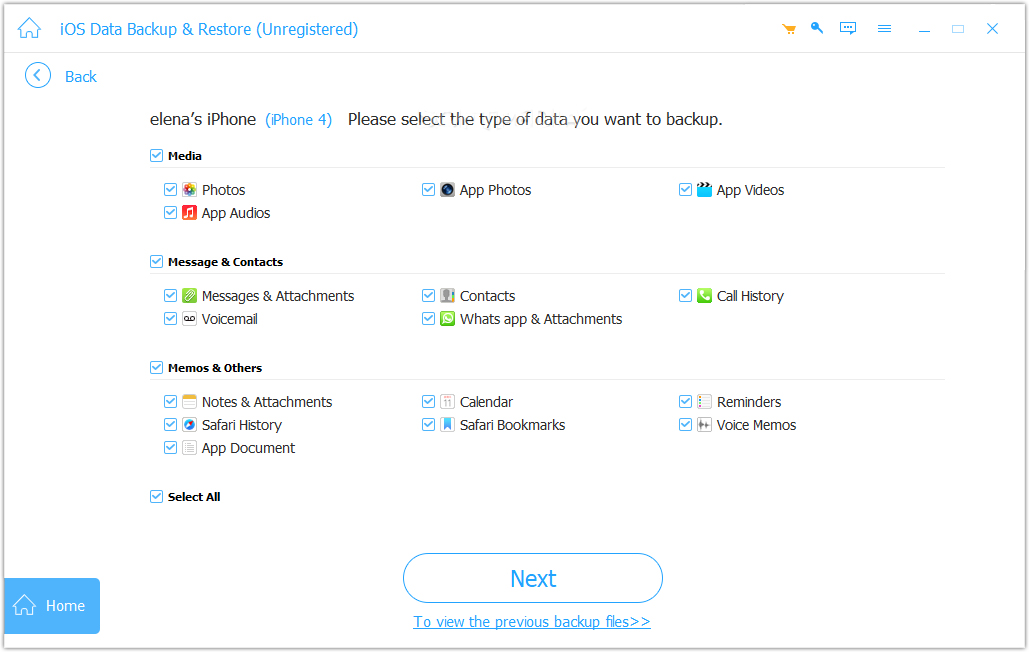Uncheck the Media category checkbox
Screen dimensions: 1029x652
pos(156,156)
